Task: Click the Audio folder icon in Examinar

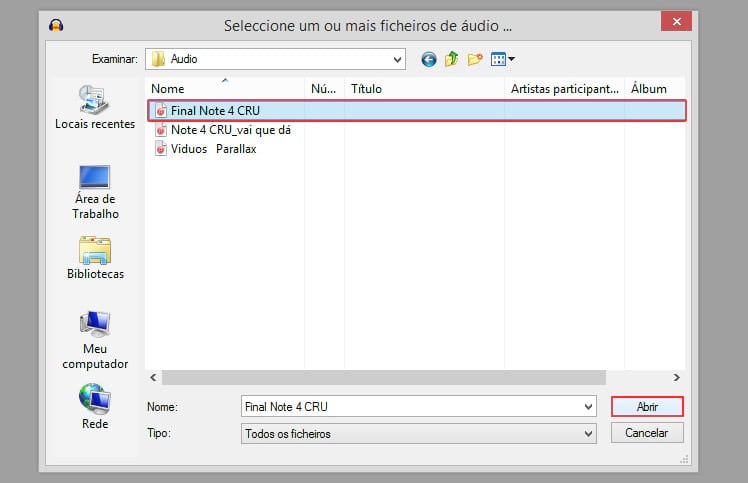Action: click(158, 59)
